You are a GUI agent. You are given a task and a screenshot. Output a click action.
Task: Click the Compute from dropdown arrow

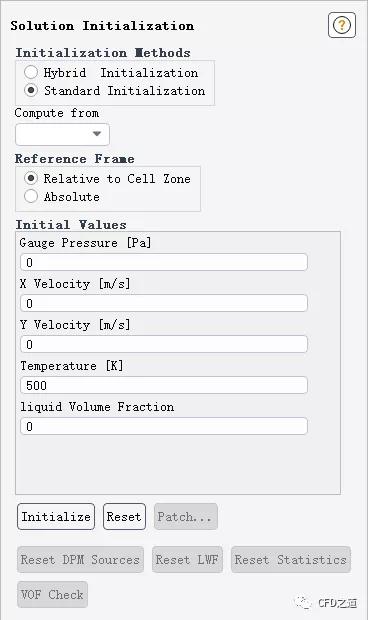pyautogui.click(x=97, y=134)
